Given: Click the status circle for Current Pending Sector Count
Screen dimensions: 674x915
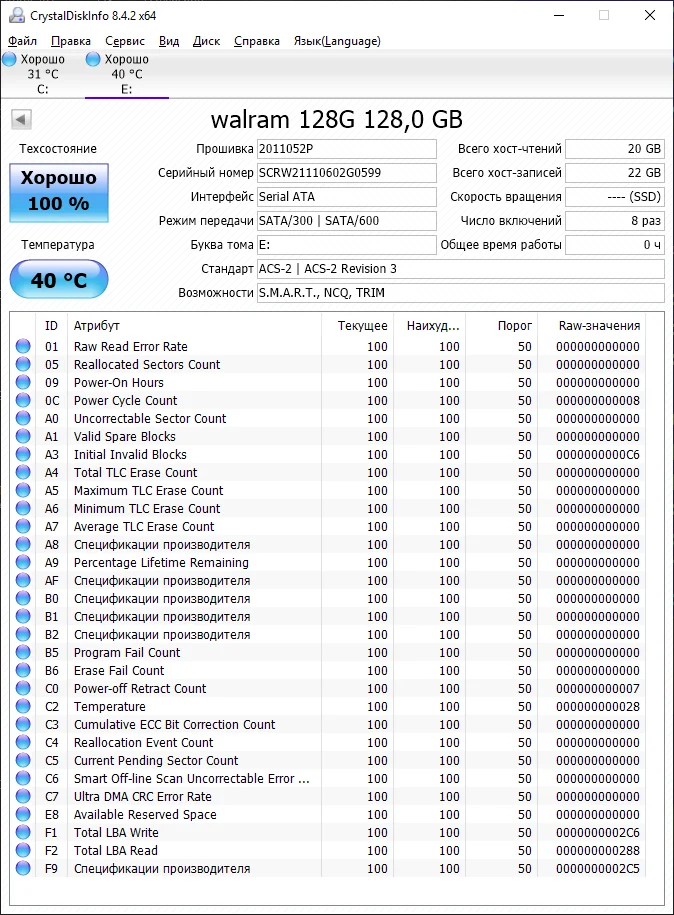Looking at the screenshot, I should 23,760.
